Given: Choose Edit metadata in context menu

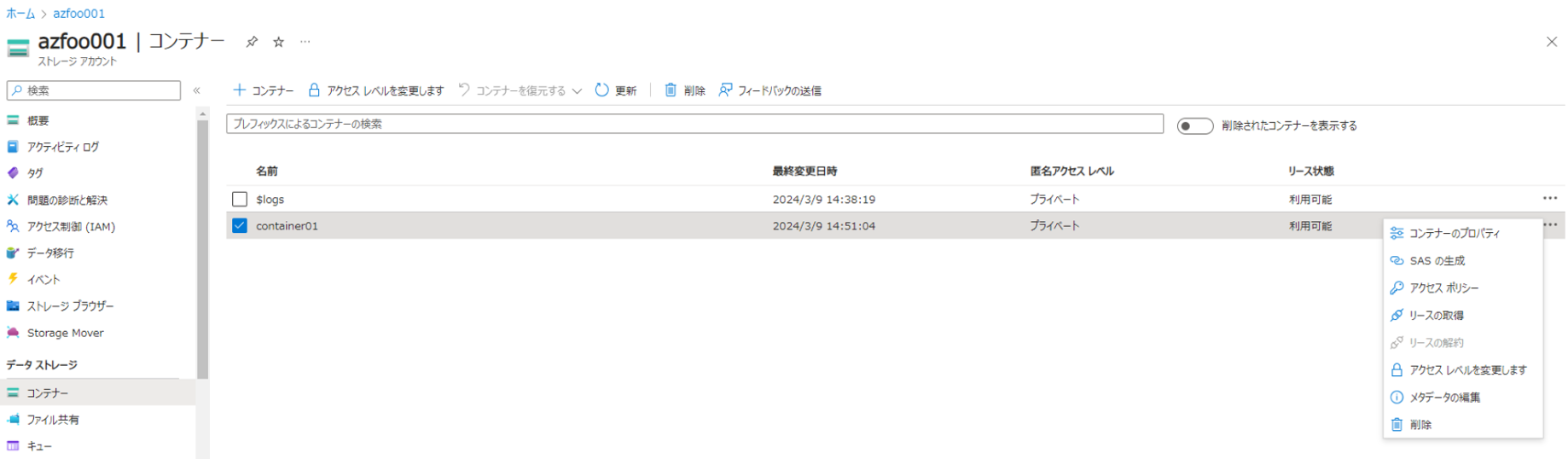Looking at the screenshot, I should click(1462, 397).
